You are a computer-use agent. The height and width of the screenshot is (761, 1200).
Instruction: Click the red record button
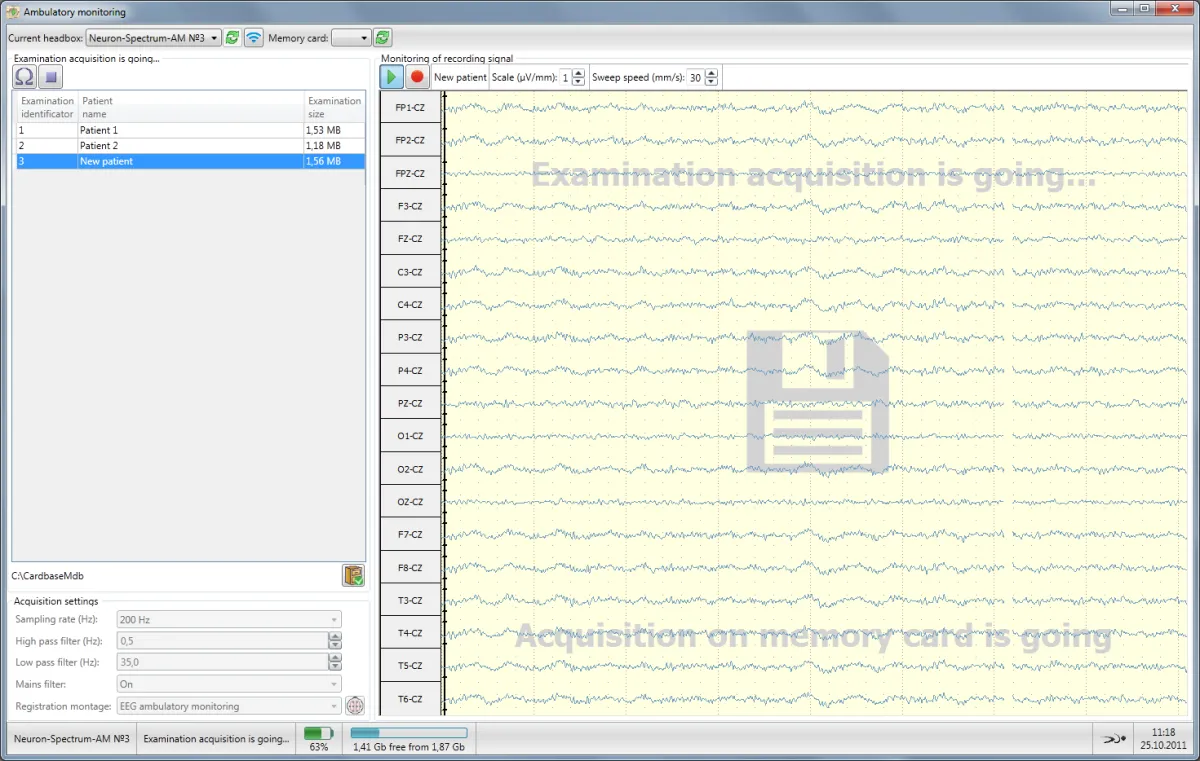418,77
